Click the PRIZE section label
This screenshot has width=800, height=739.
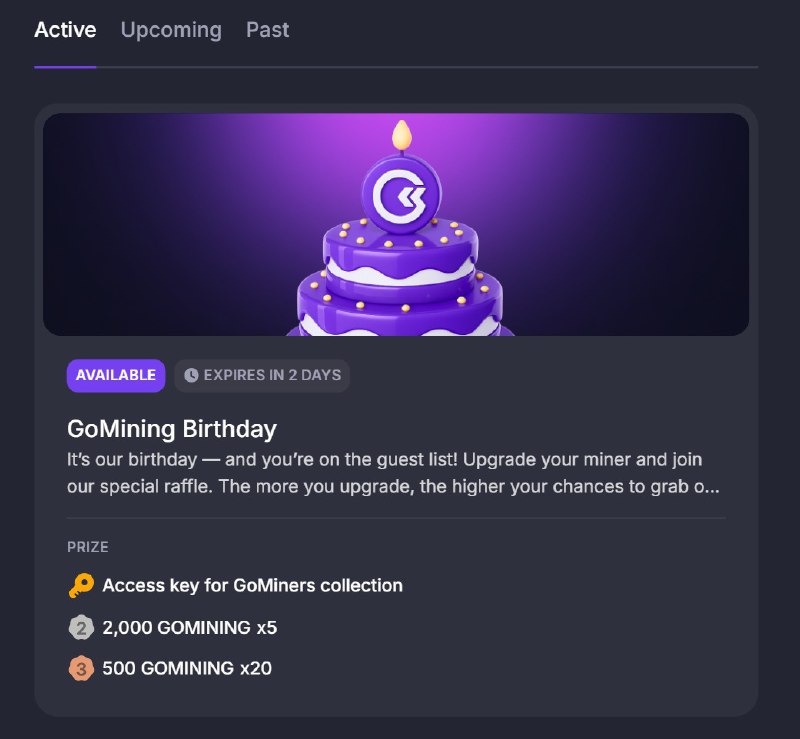(88, 547)
